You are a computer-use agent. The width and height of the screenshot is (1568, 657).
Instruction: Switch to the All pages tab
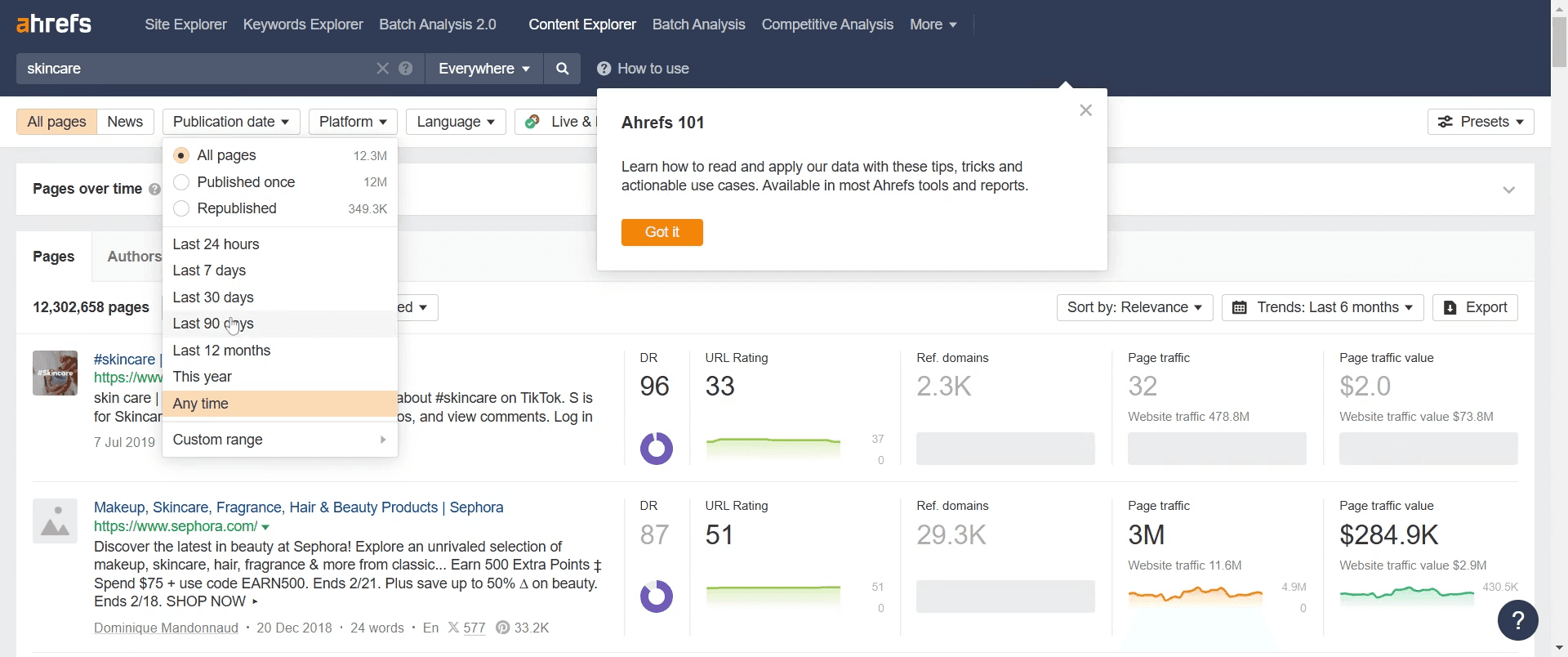pos(56,122)
